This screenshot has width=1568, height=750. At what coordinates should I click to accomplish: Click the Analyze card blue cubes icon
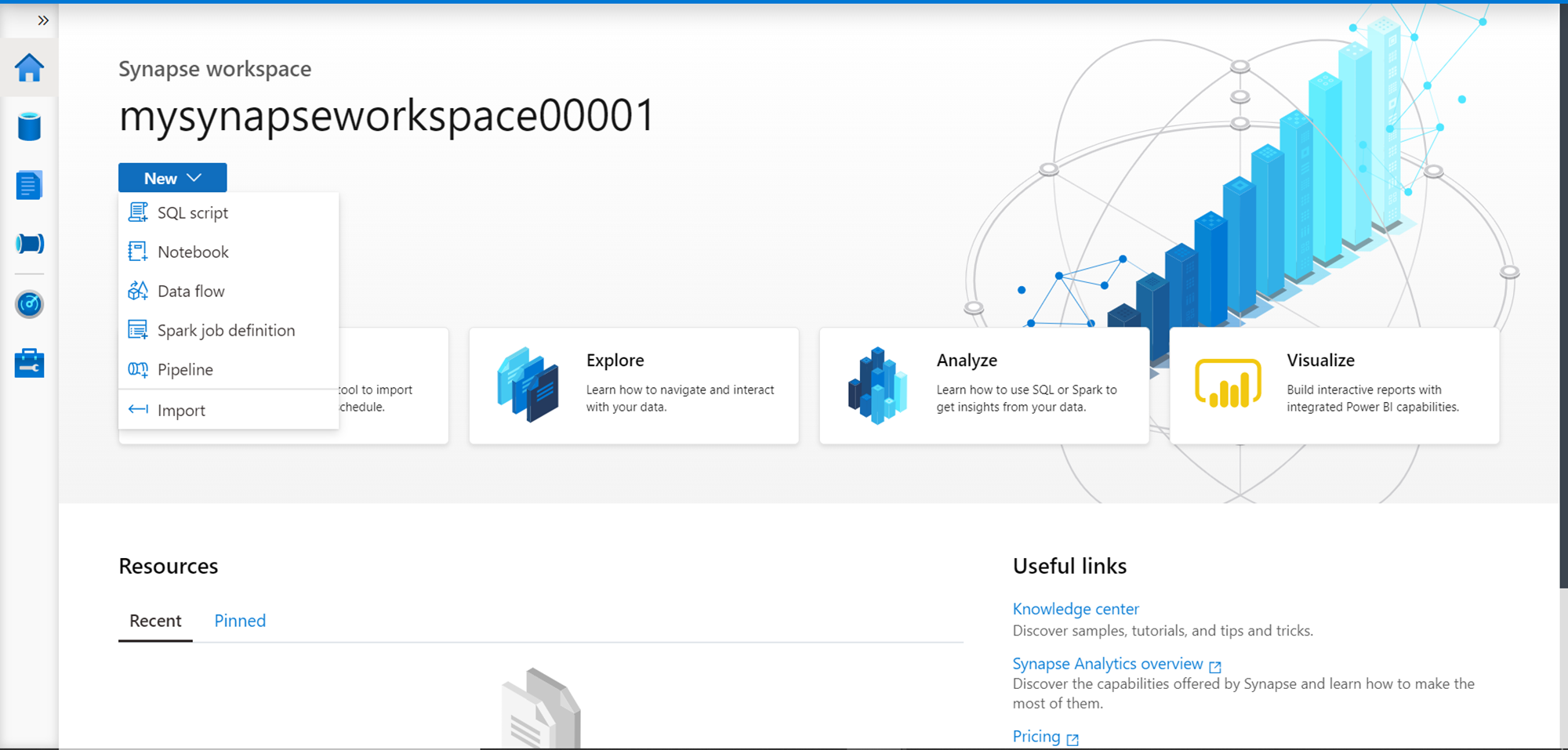[878, 385]
